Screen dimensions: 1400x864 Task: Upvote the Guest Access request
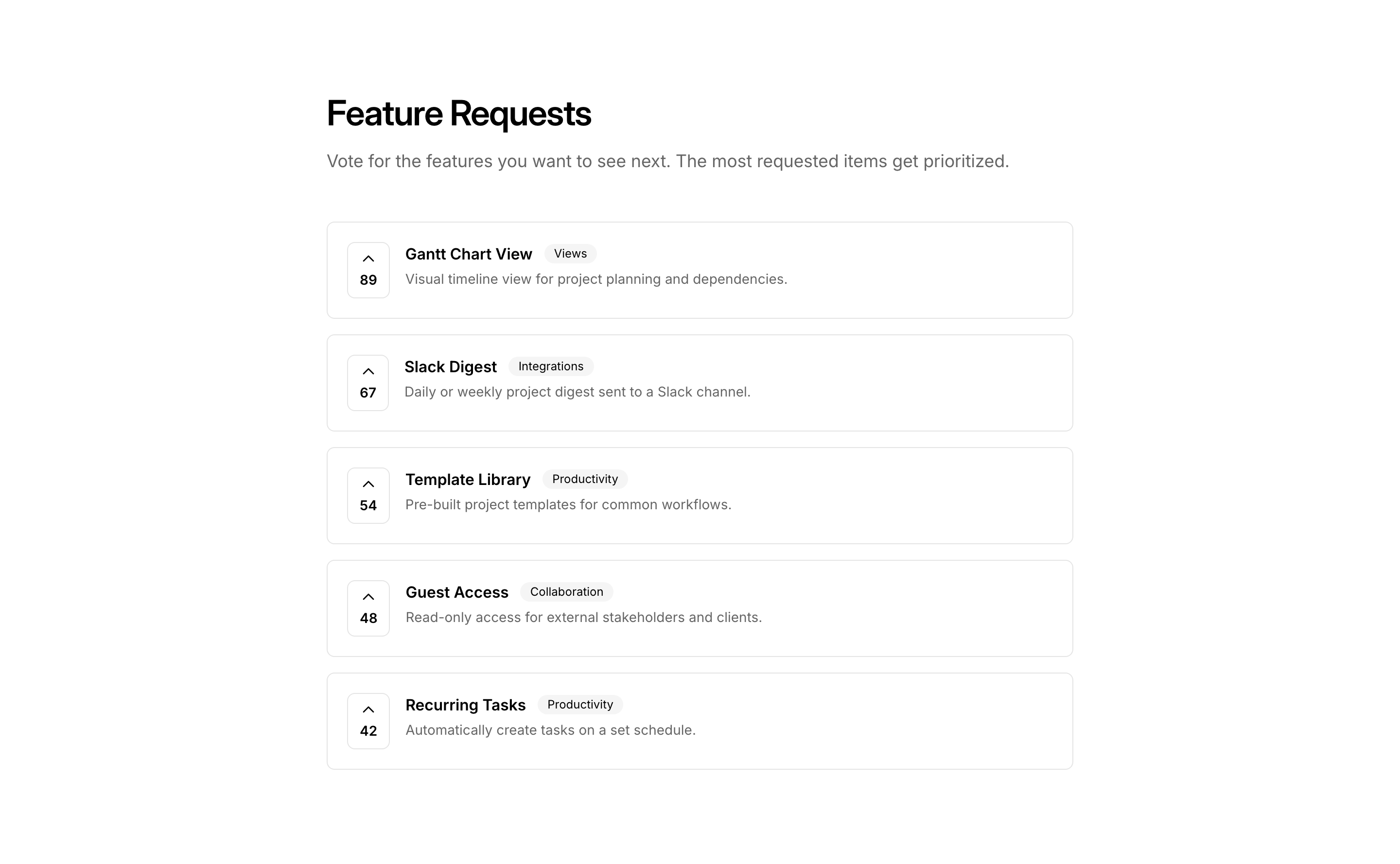[368, 597]
